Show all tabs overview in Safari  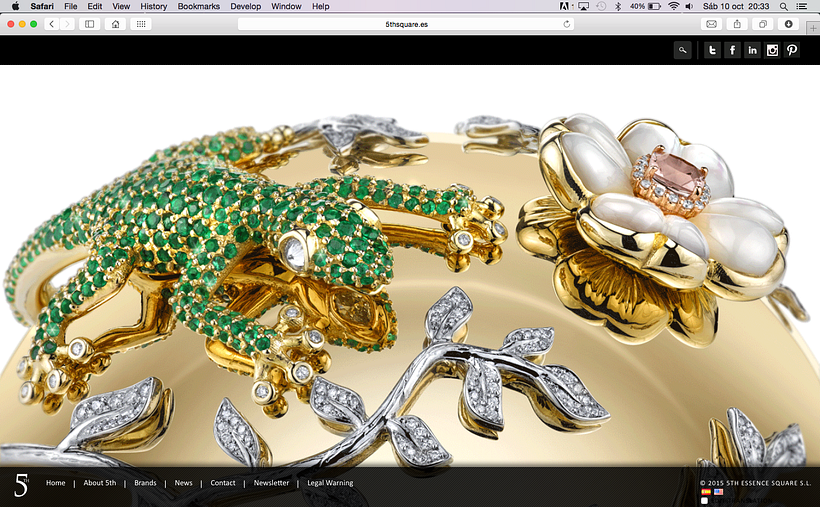762,24
